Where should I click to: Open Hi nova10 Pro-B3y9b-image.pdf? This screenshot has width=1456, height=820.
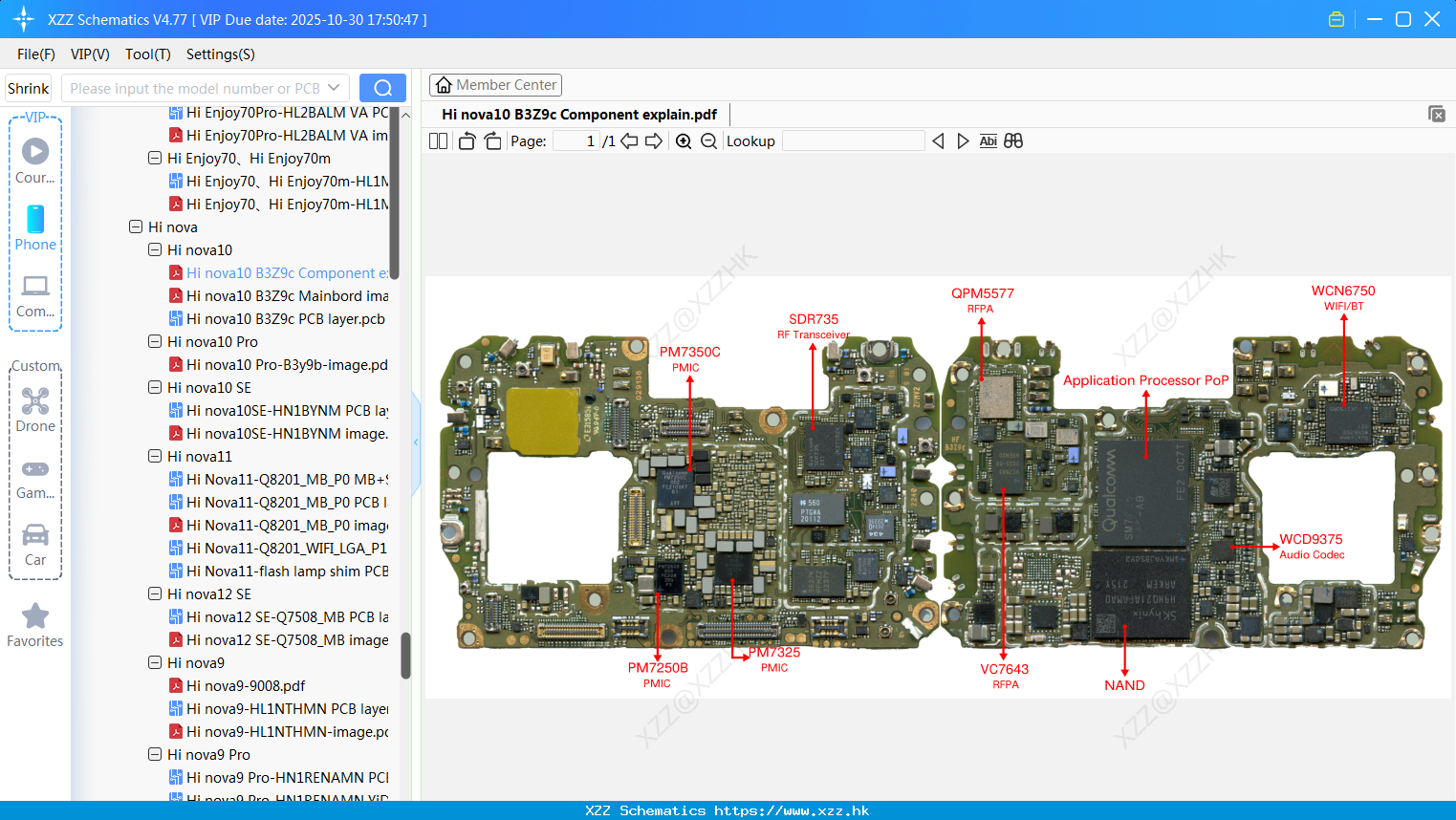coord(279,365)
